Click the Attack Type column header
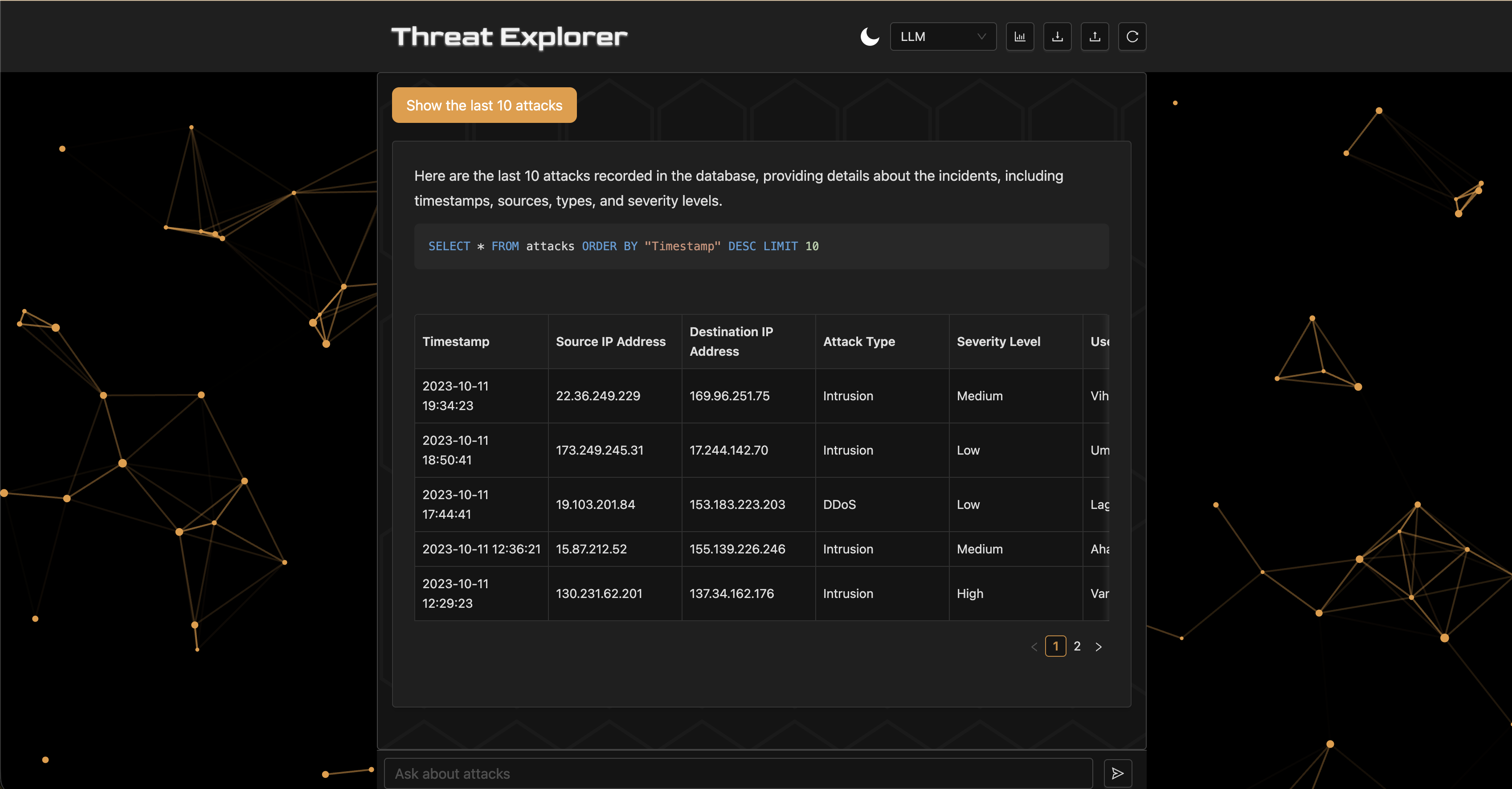 click(x=859, y=342)
